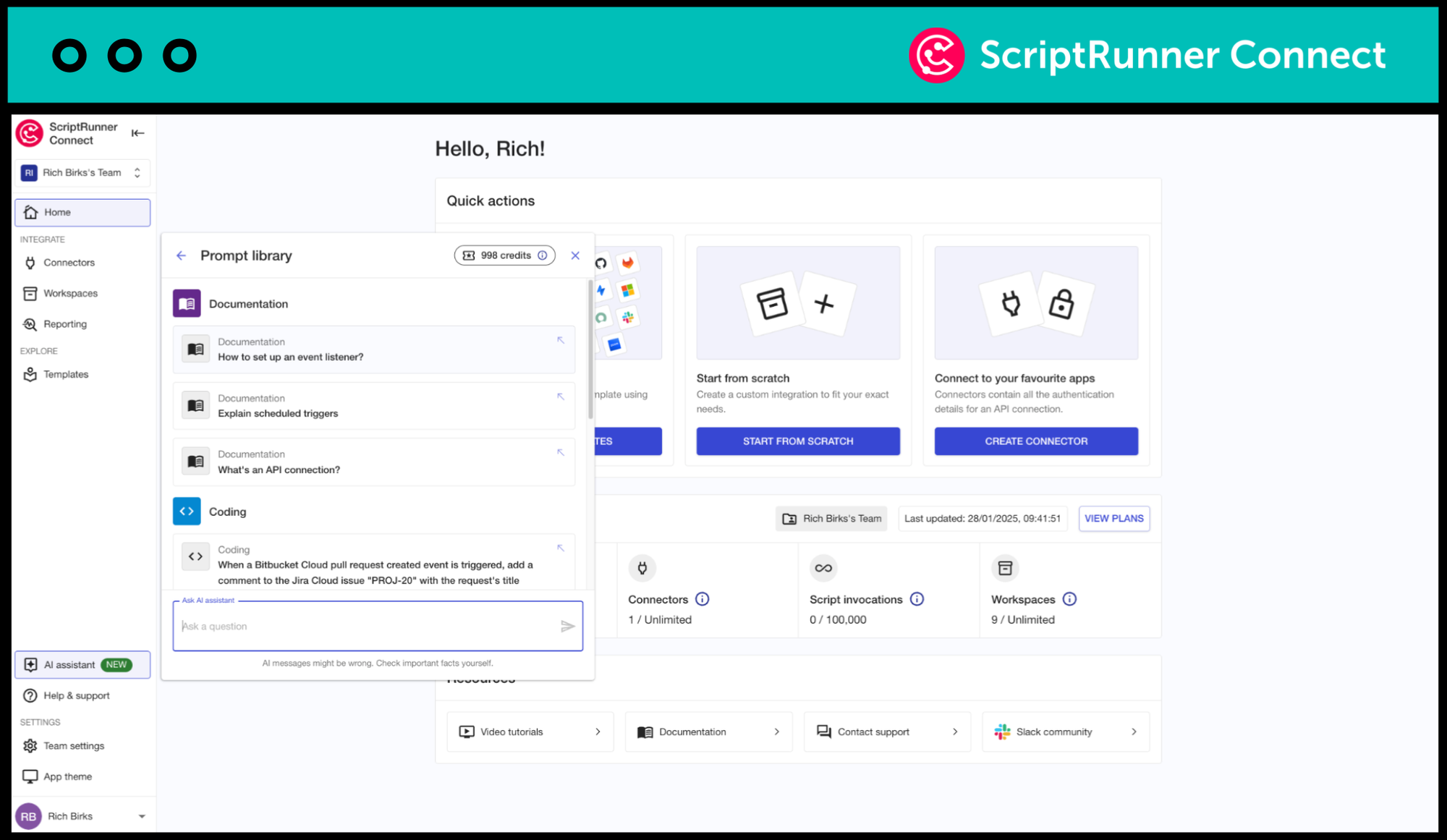Image resolution: width=1447 pixels, height=840 pixels.
Task: Click the Microsoft logo in templates card
Action: (627, 290)
